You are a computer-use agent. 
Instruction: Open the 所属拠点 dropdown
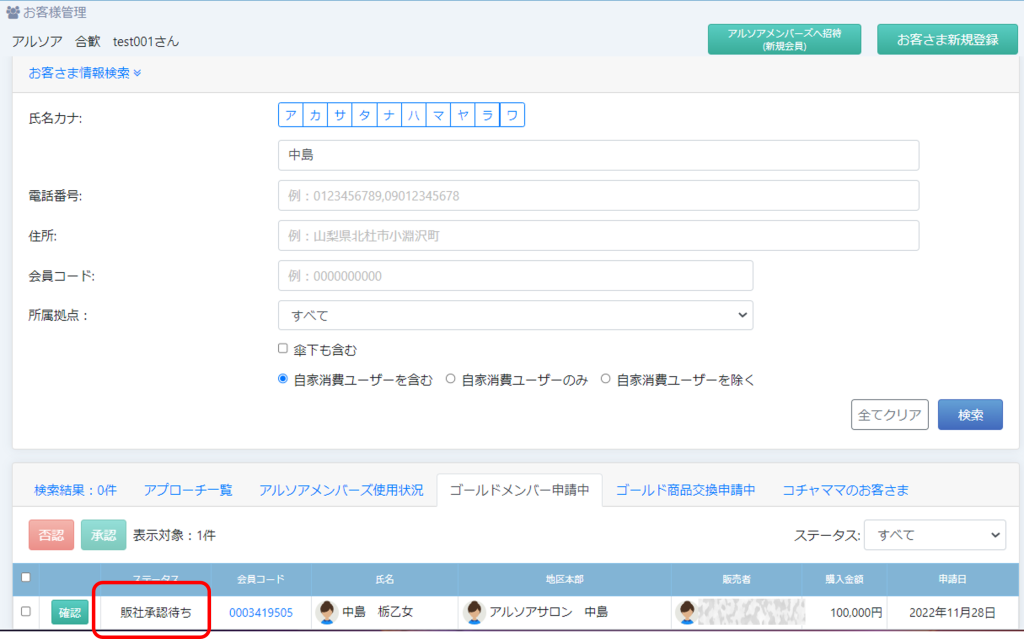pos(515,315)
